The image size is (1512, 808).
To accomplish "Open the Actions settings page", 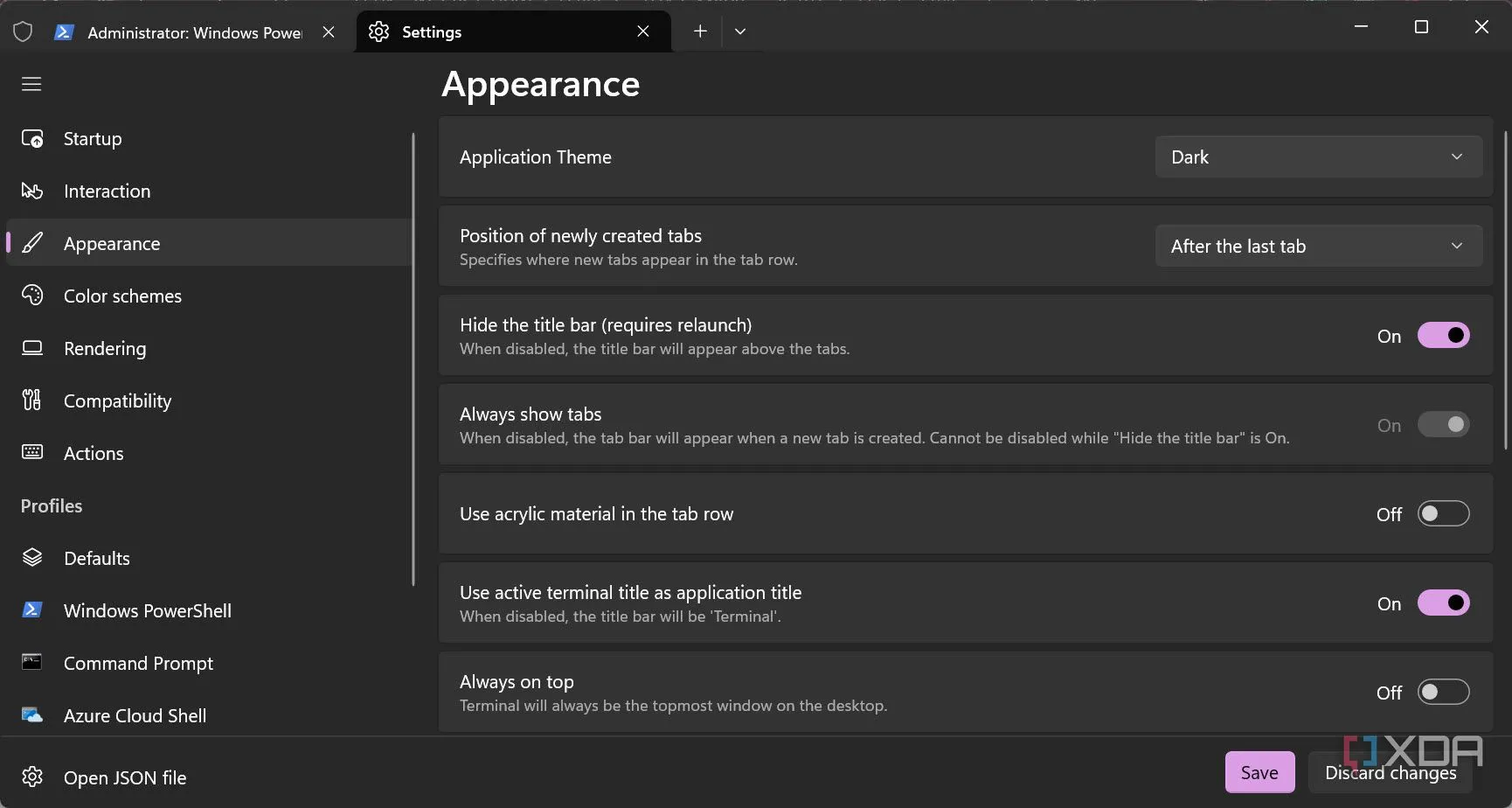I will pyautogui.click(x=208, y=453).
